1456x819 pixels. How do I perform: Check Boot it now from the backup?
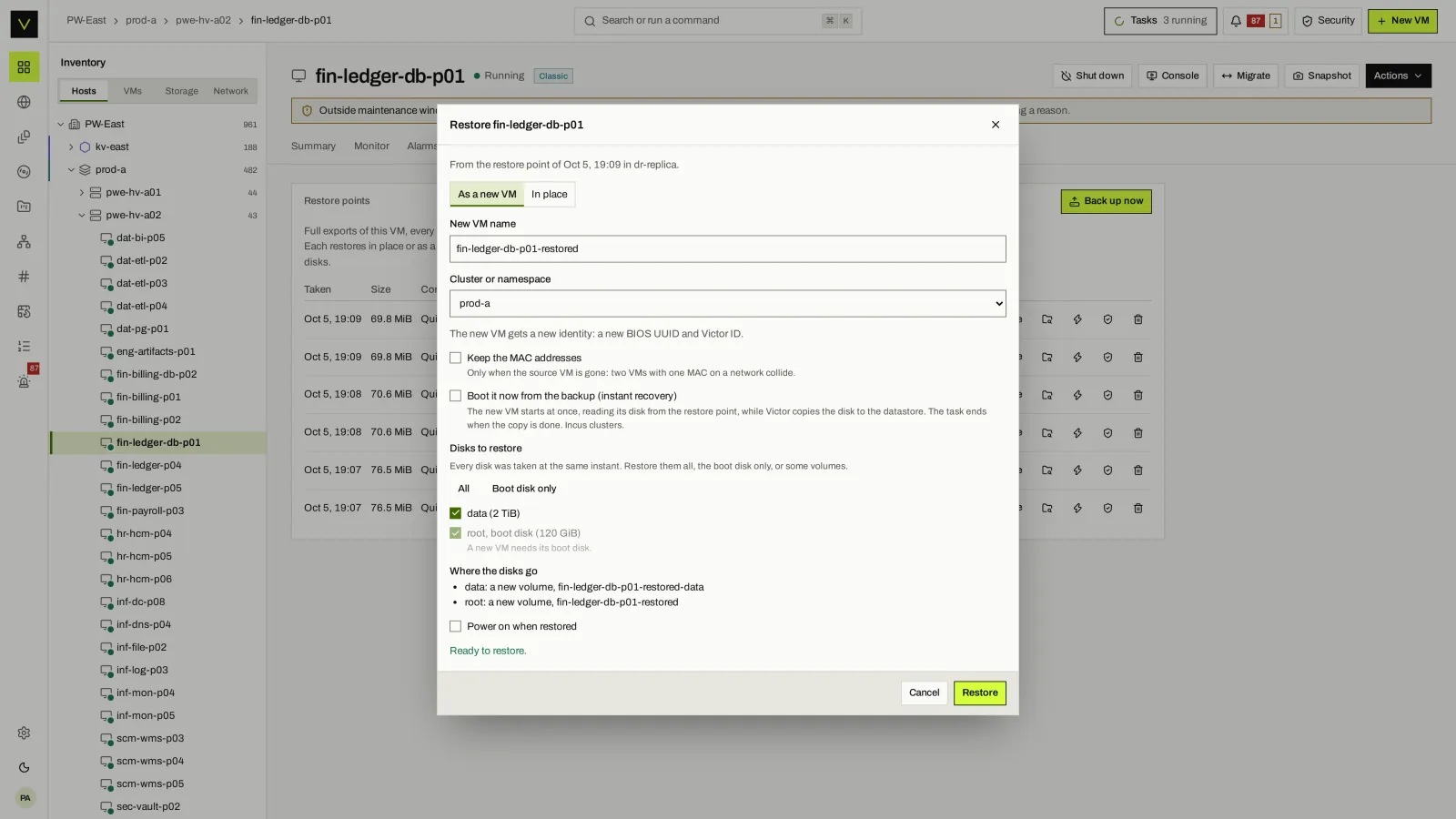[x=455, y=396]
